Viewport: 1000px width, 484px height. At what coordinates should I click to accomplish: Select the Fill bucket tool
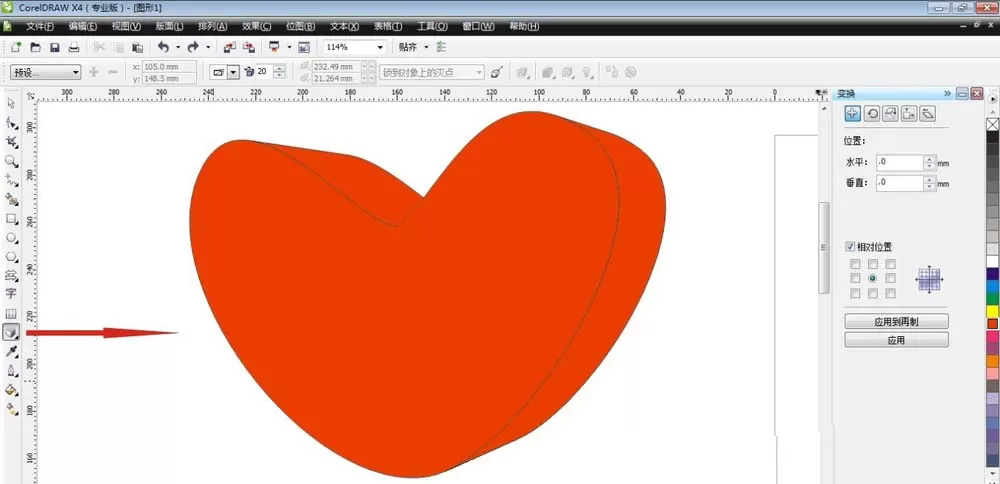click(x=11, y=390)
